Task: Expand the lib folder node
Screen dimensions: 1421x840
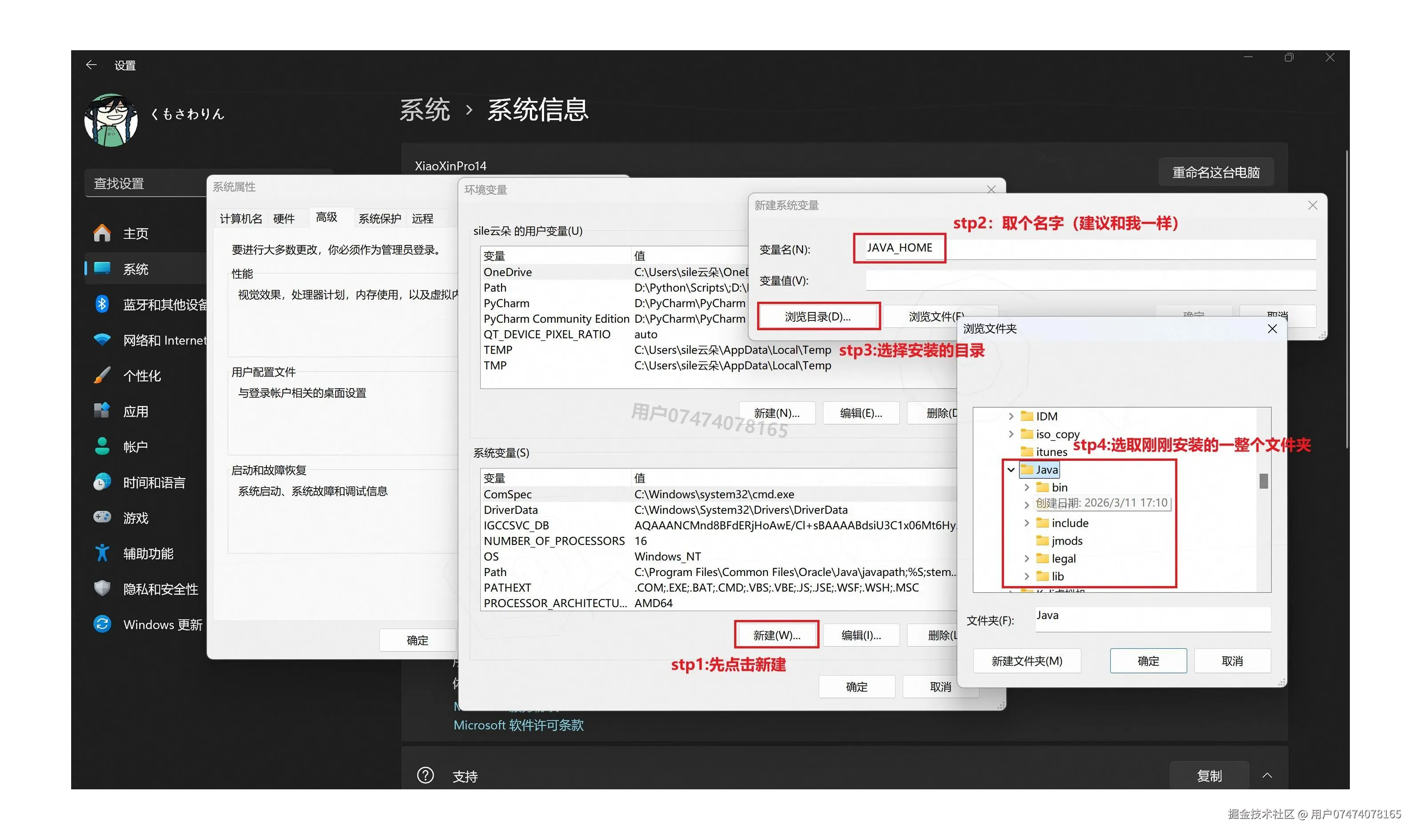Action: pos(1027,576)
